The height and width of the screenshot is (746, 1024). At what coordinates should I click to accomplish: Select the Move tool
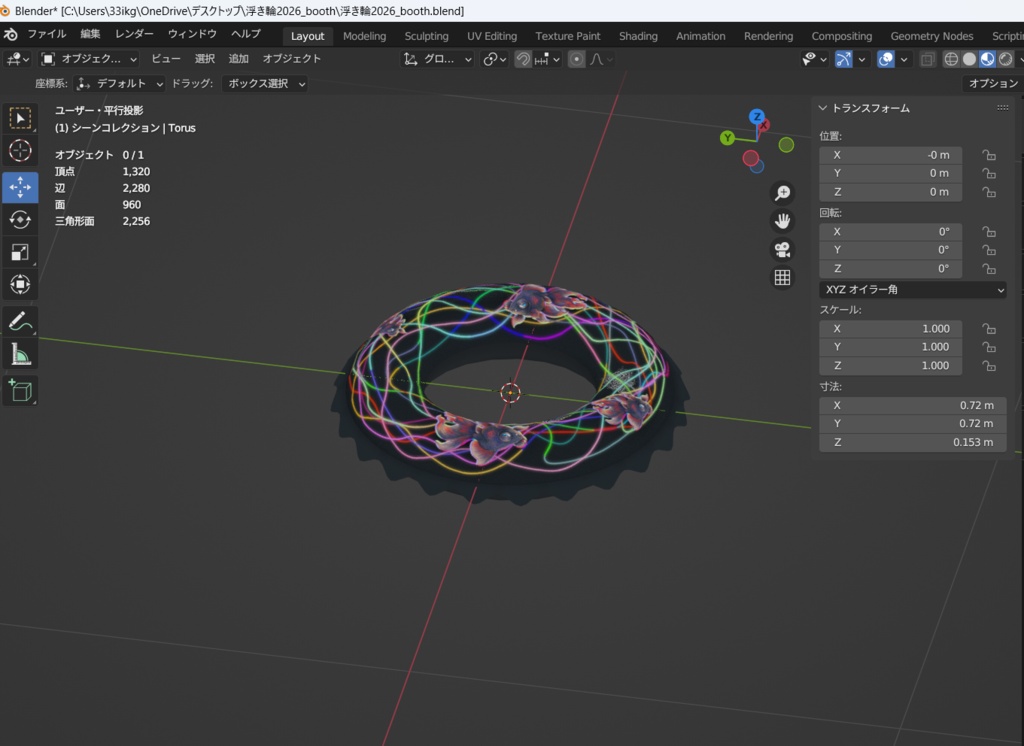20,187
